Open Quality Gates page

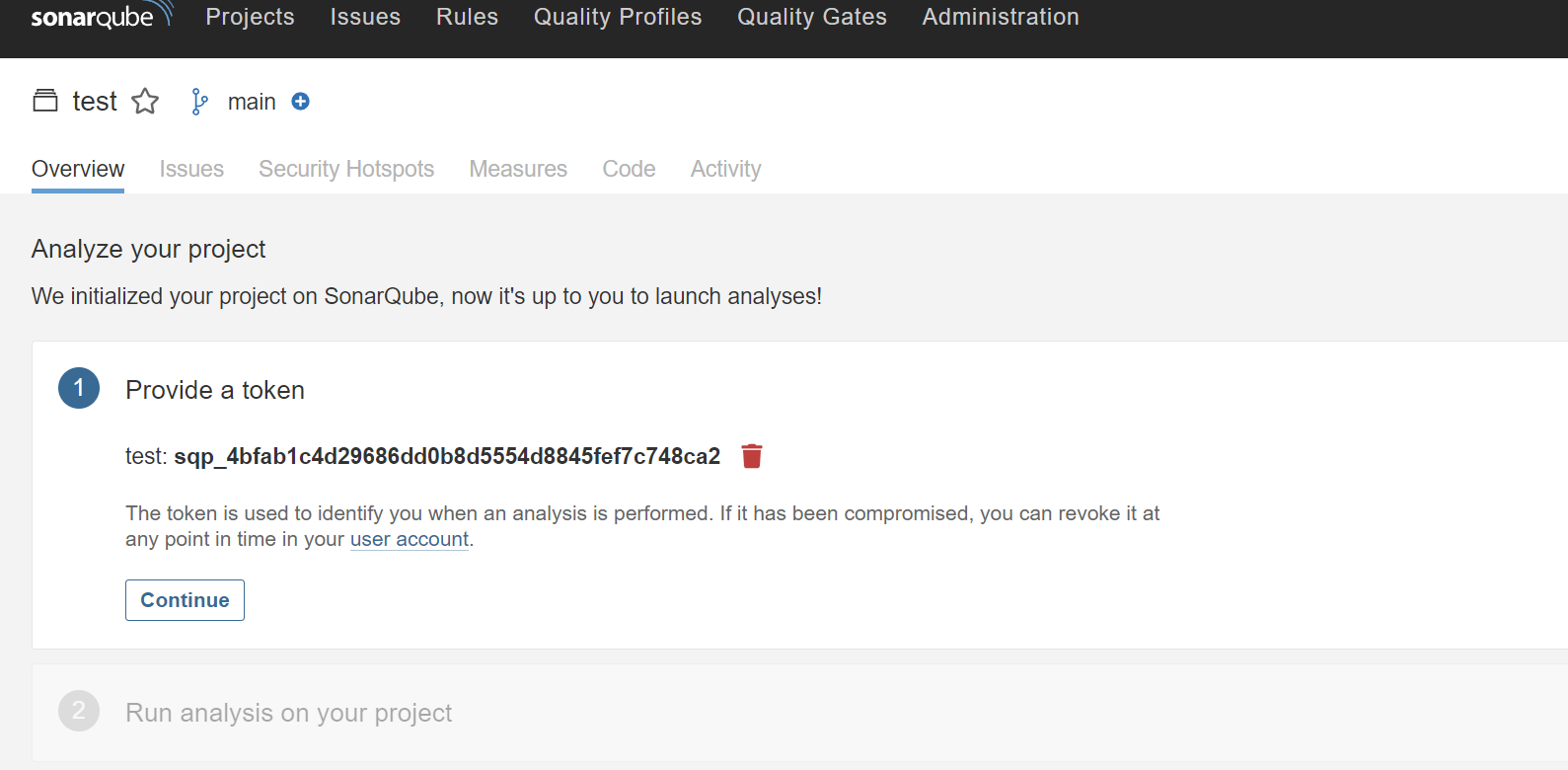click(811, 17)
